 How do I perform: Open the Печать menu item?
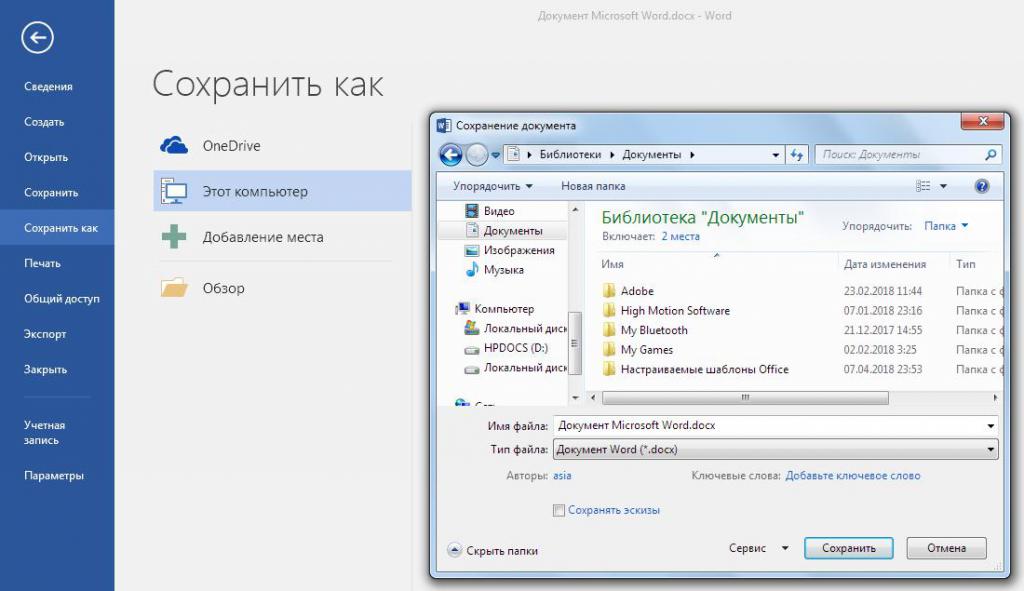tap(43, 262)
